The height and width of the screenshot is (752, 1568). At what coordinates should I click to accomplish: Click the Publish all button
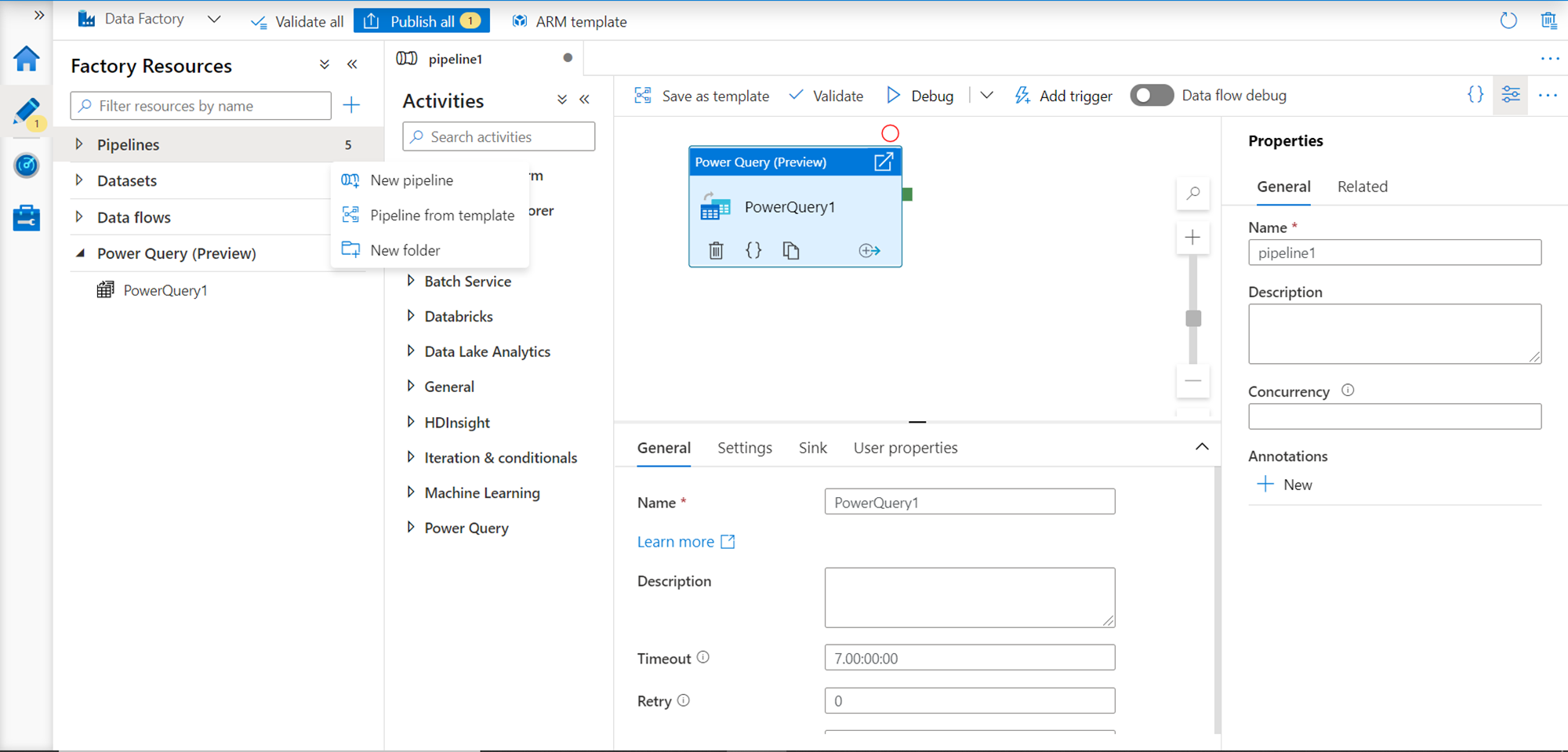click(422, 21)
